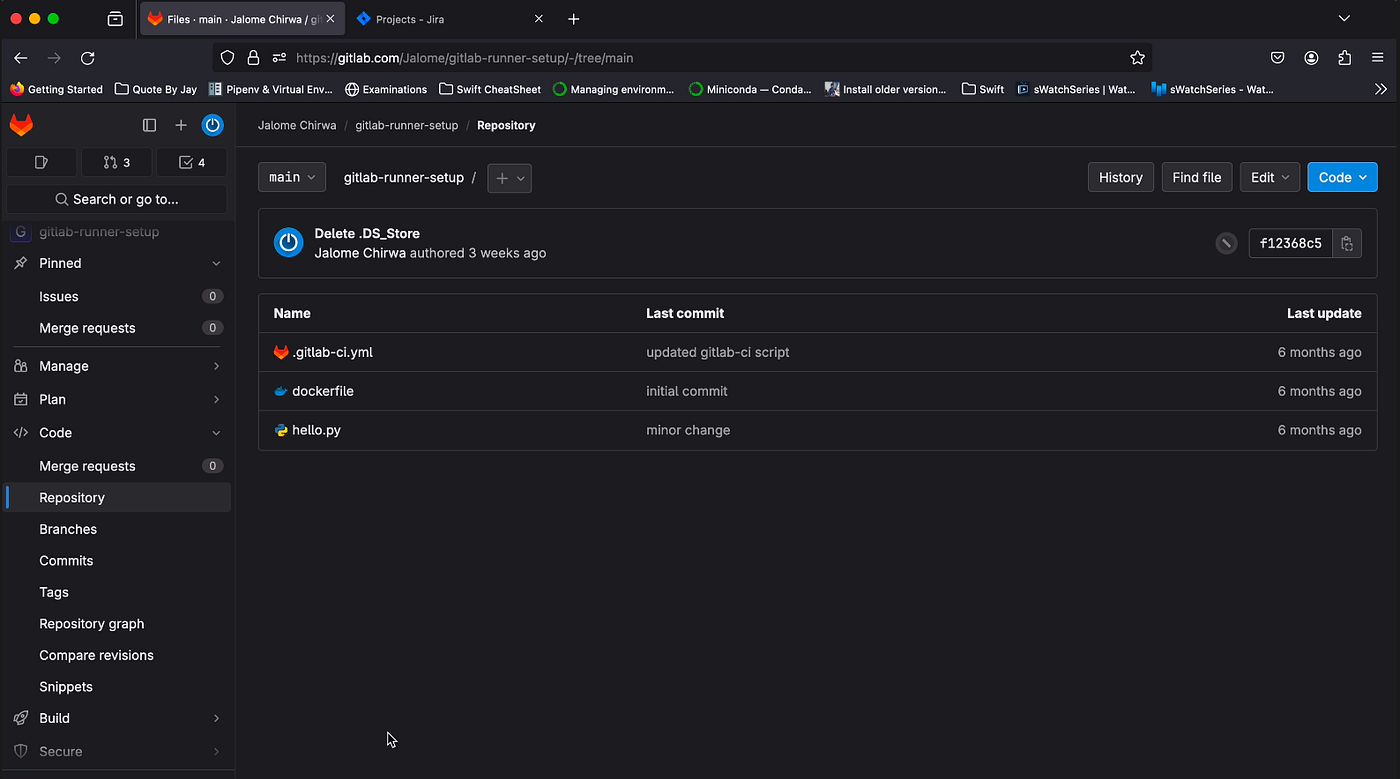Open a new browser tab with plus
The height and width of the screenshot is (779, 1400).
click(573, 19)
